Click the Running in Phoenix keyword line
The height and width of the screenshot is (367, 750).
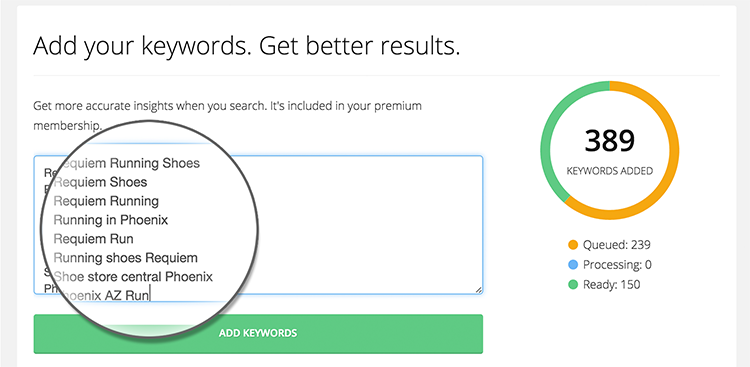(111, 220)
